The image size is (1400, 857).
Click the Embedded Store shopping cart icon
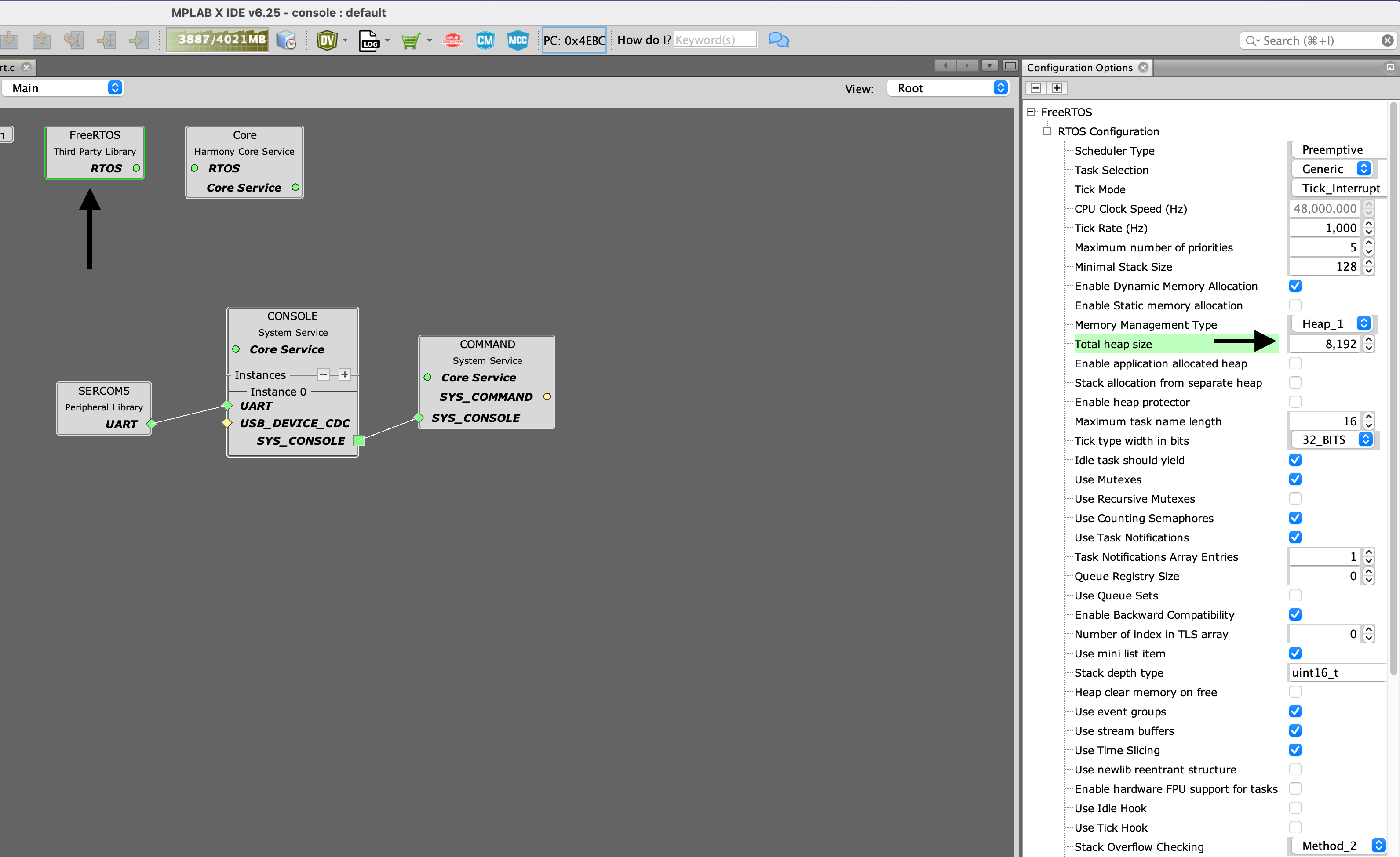point(412,40)
